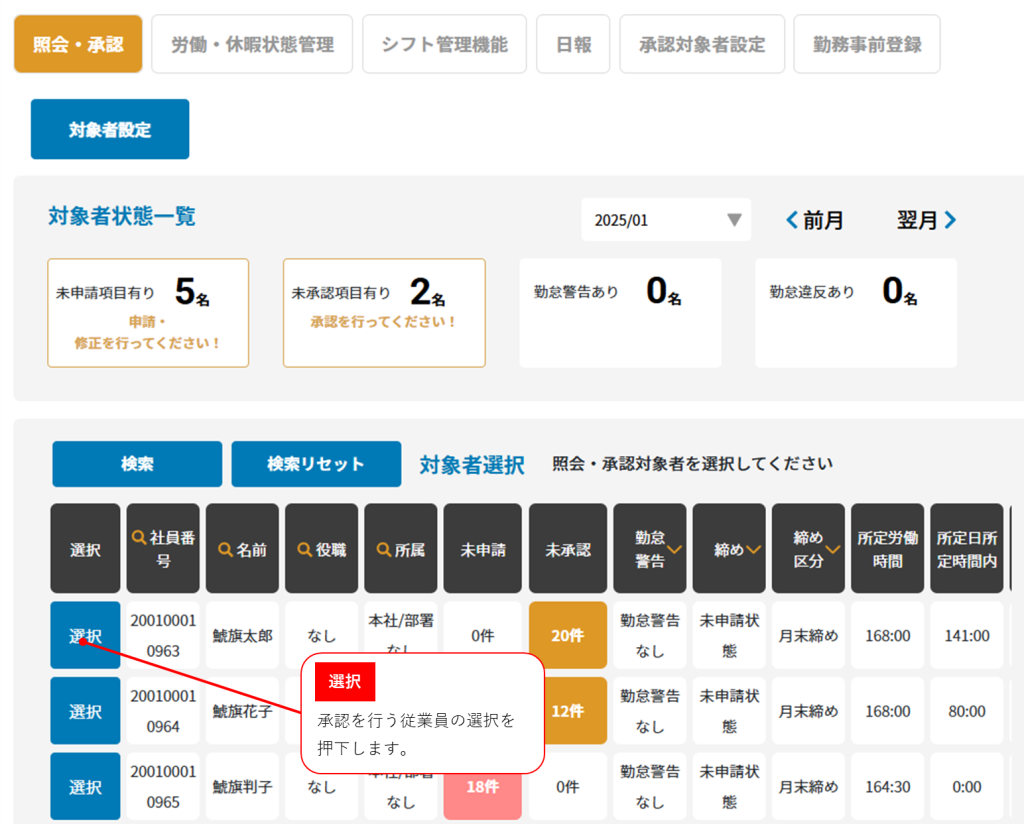Expand the 勤怠警告 column filter chevron

click(677, 549)
